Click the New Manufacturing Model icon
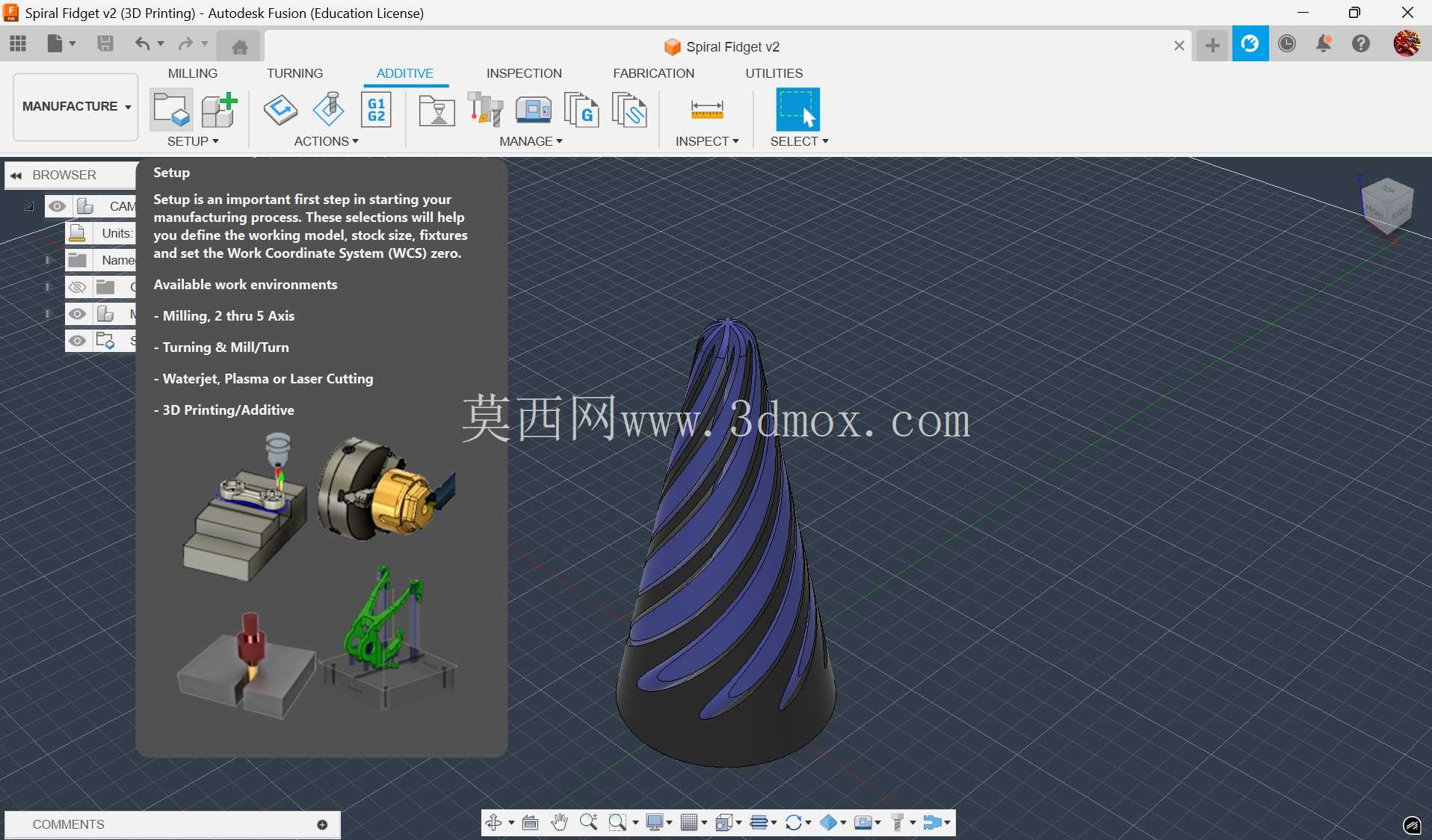The width and height of the screenshot is (1432, 840). click(219, 109)
